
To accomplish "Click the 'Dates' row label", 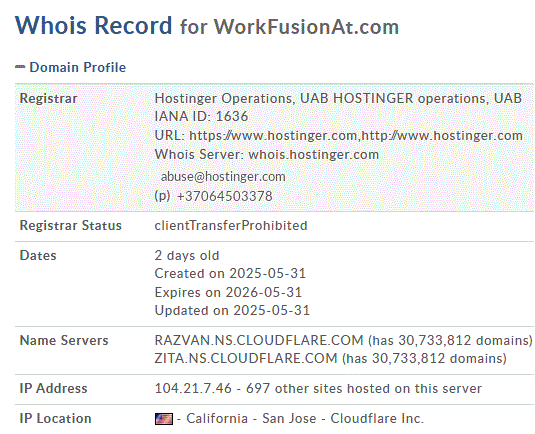I will point(38,256).
